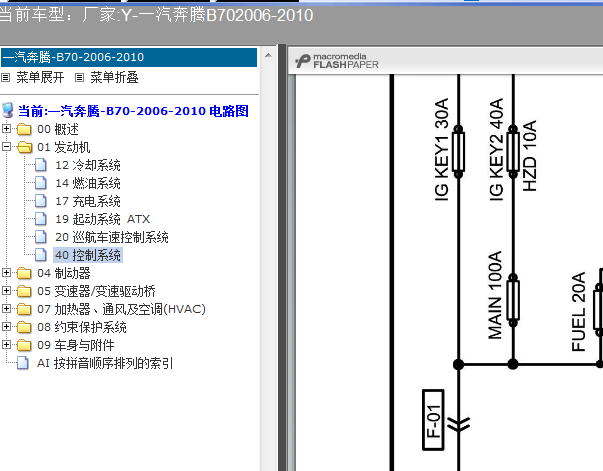Click the IG KEY2 40A fuse label

pyautogui.click(x=496, y=150)
